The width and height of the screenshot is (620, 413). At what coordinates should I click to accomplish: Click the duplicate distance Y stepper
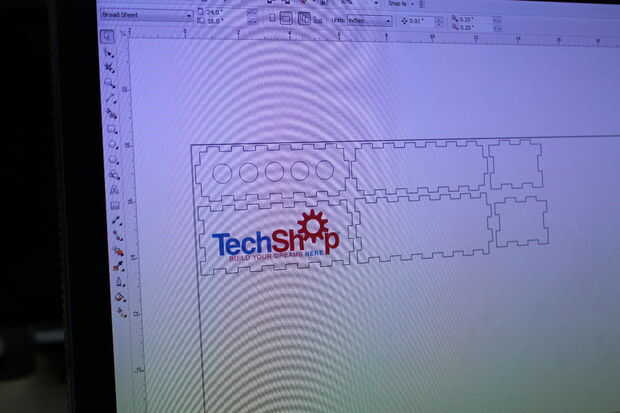(x=497, y=28)
